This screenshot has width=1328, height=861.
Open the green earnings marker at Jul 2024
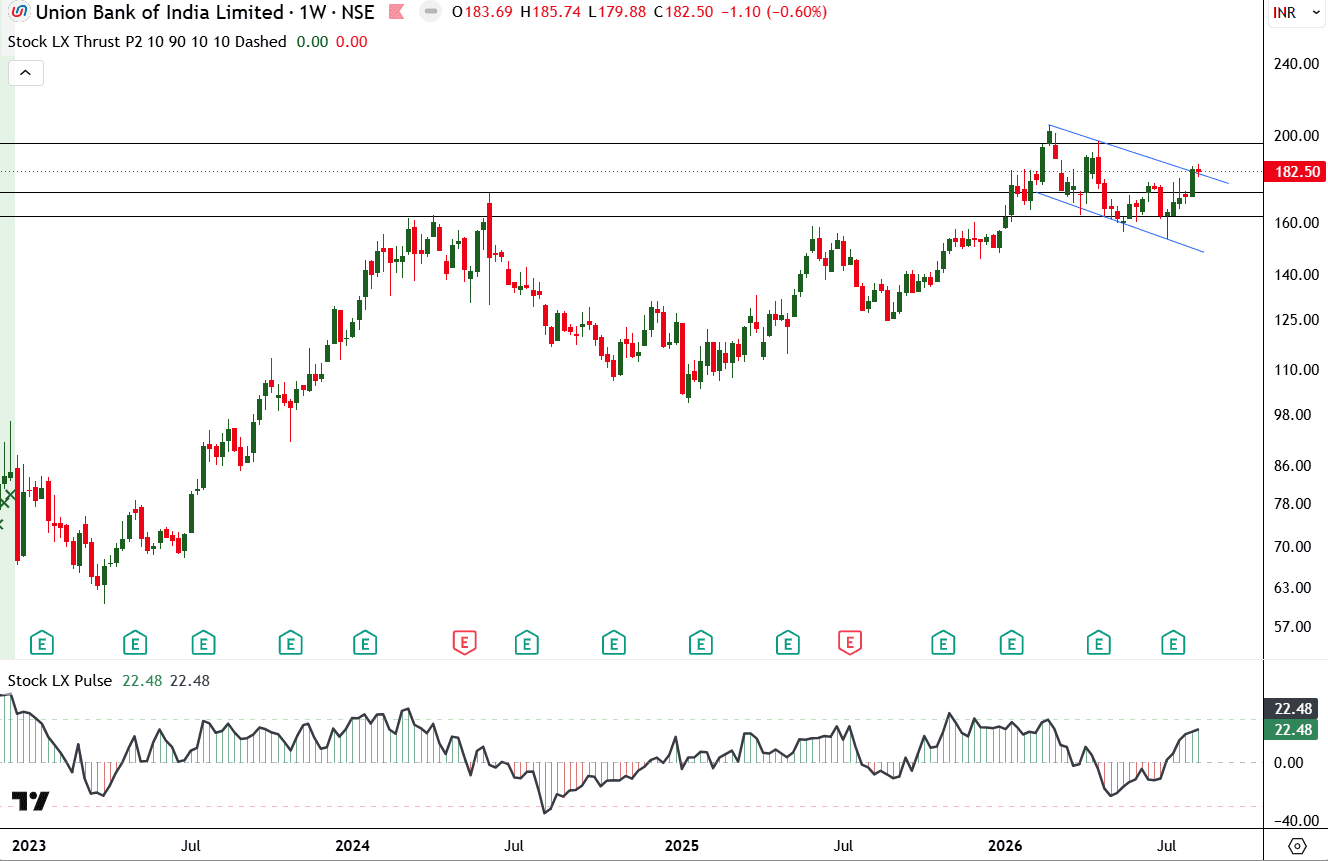526,642
